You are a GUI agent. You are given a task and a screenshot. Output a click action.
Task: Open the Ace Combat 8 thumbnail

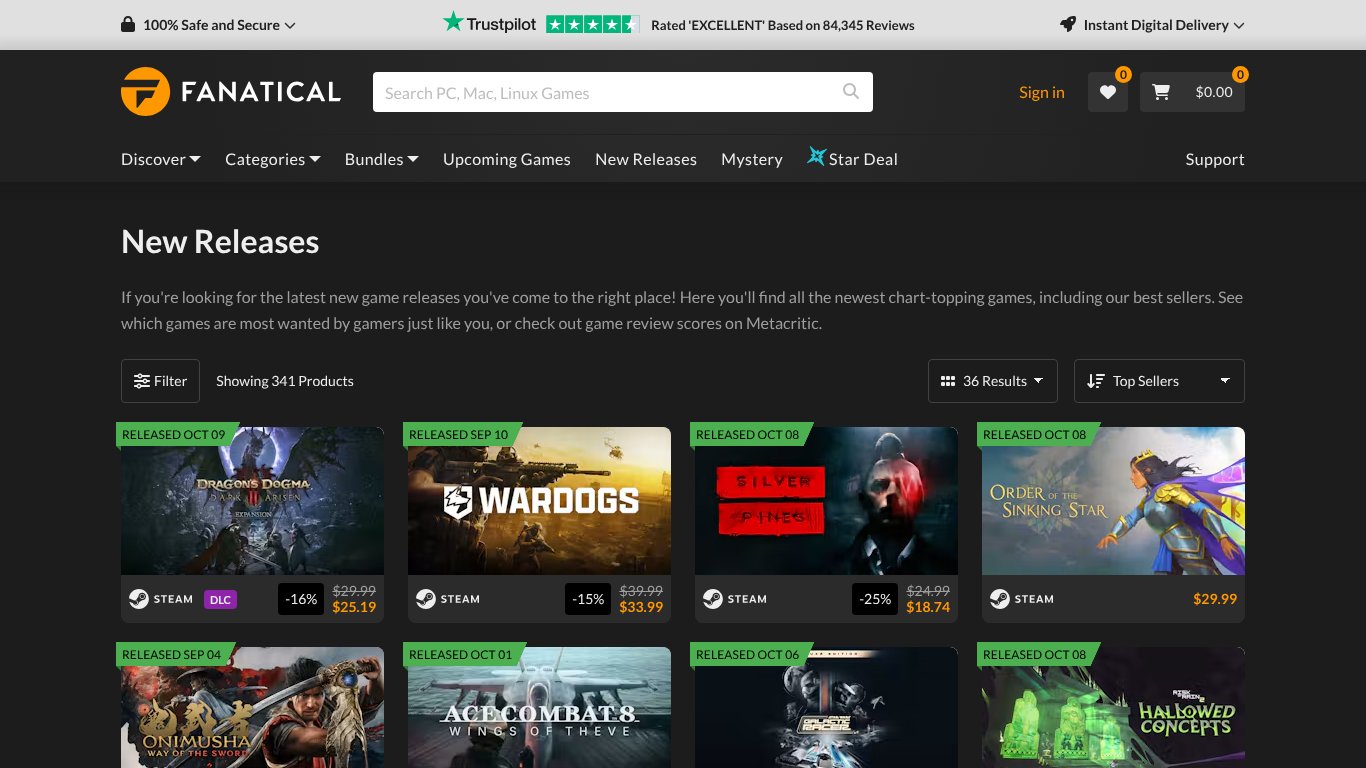click(x=539, y=708)
